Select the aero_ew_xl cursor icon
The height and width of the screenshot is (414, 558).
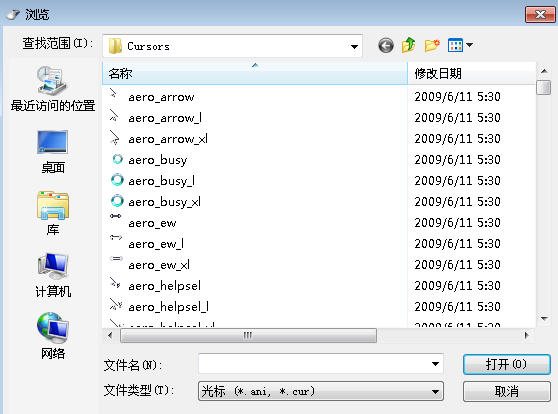click(x=116, y=258)
